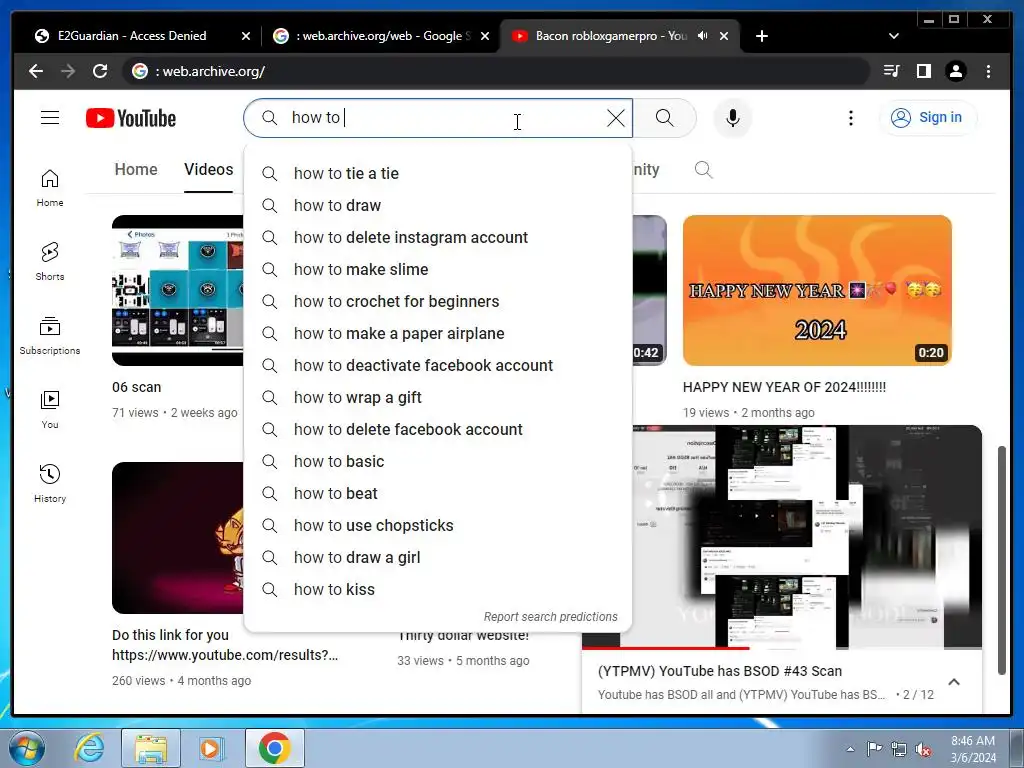Select the channel Videos tab
The width and height of the screenshot is (1024, 768).
click(x=208, y=170)
